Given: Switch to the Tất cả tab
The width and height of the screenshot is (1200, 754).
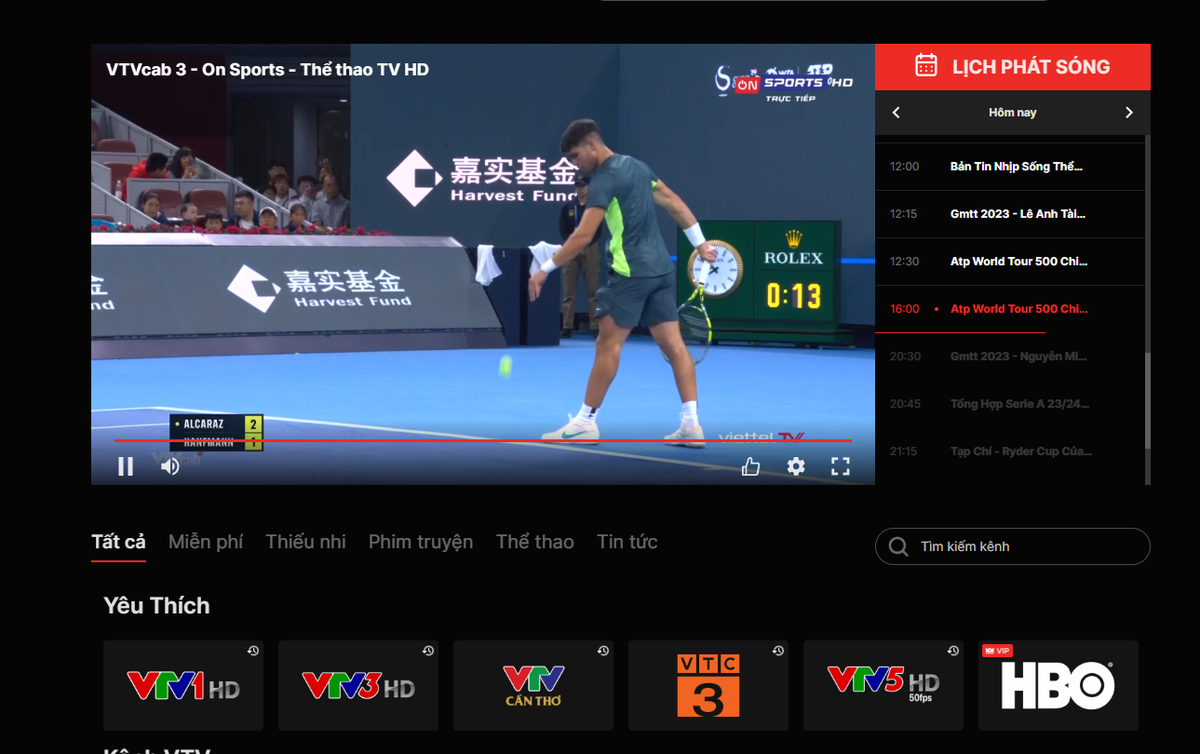Looking at the screenshot, I should point(118,542).
